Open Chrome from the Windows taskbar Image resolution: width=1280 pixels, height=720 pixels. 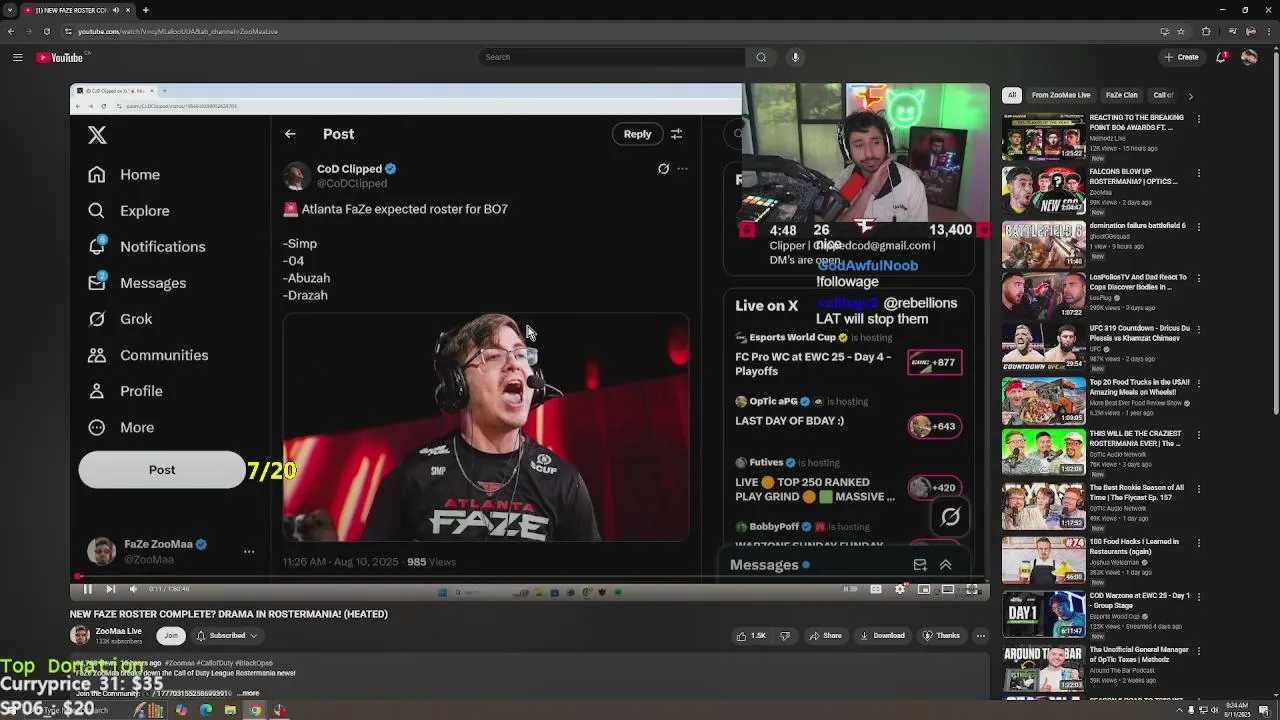[x=255, y=711]
